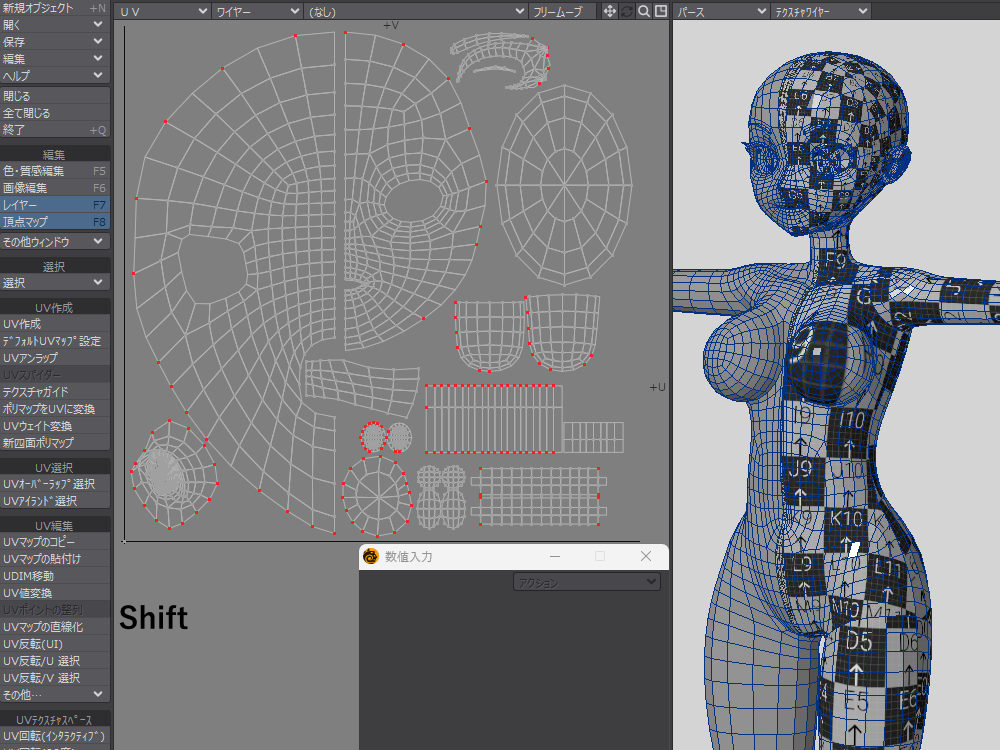Click UVマップのコピー button
The image size is (1000, 750).
(54, 542)
